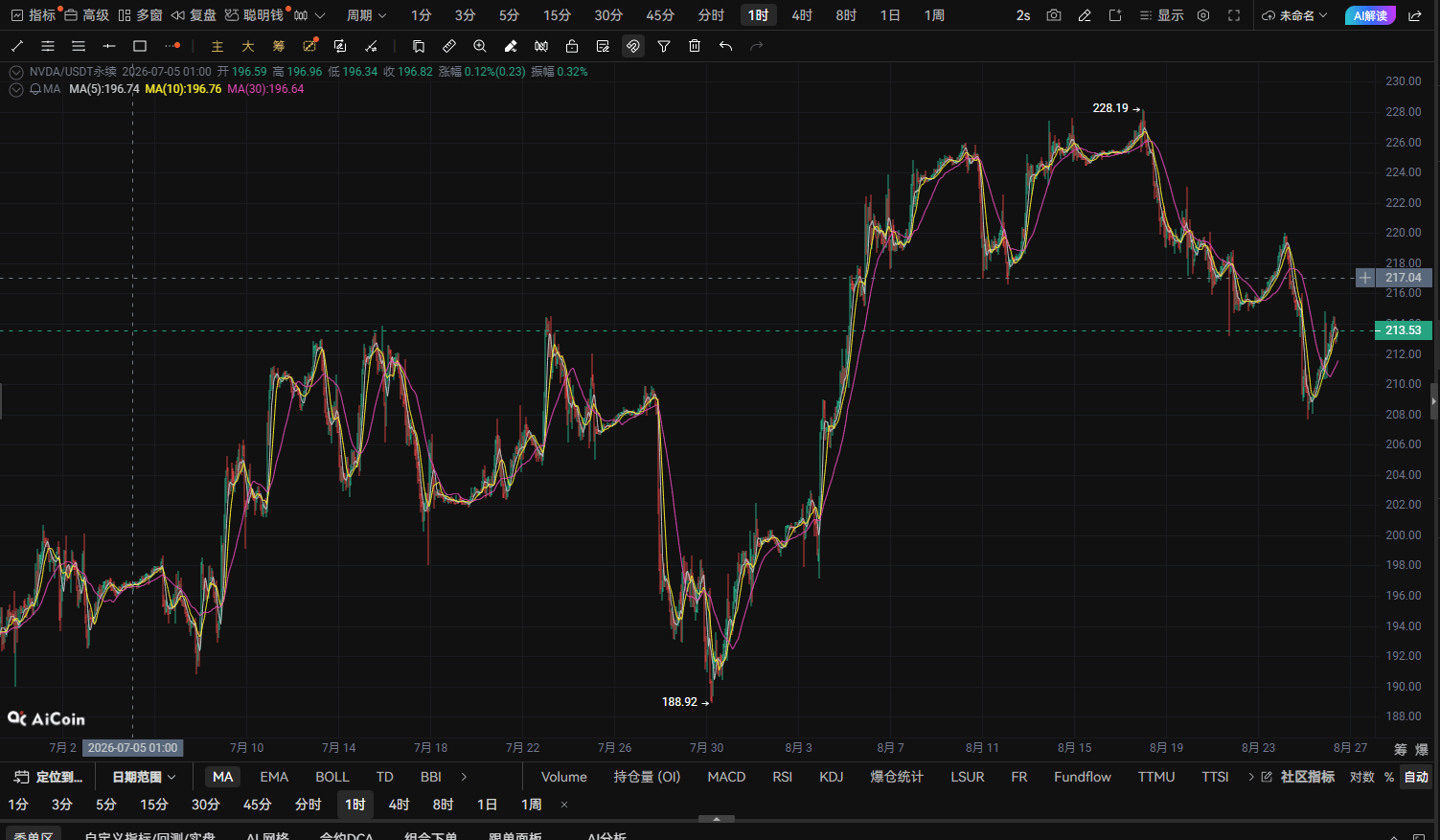Click the 显示 display button
Image resolution: width=1440 pixels, height=840 pixels.
coord(1161,15)
